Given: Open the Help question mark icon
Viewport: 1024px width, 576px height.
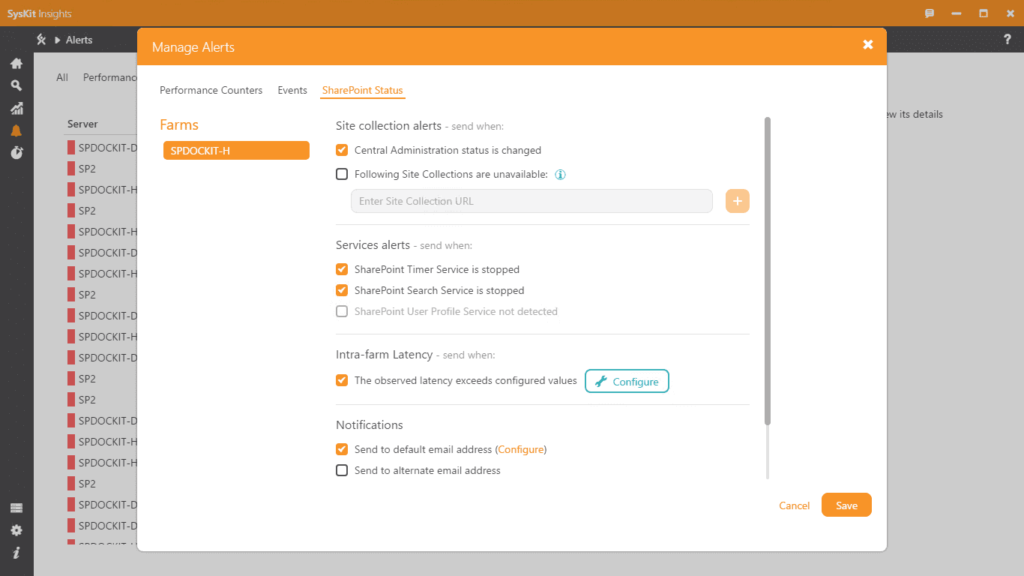Looking at the screenshot, I should pos(1007,40).
